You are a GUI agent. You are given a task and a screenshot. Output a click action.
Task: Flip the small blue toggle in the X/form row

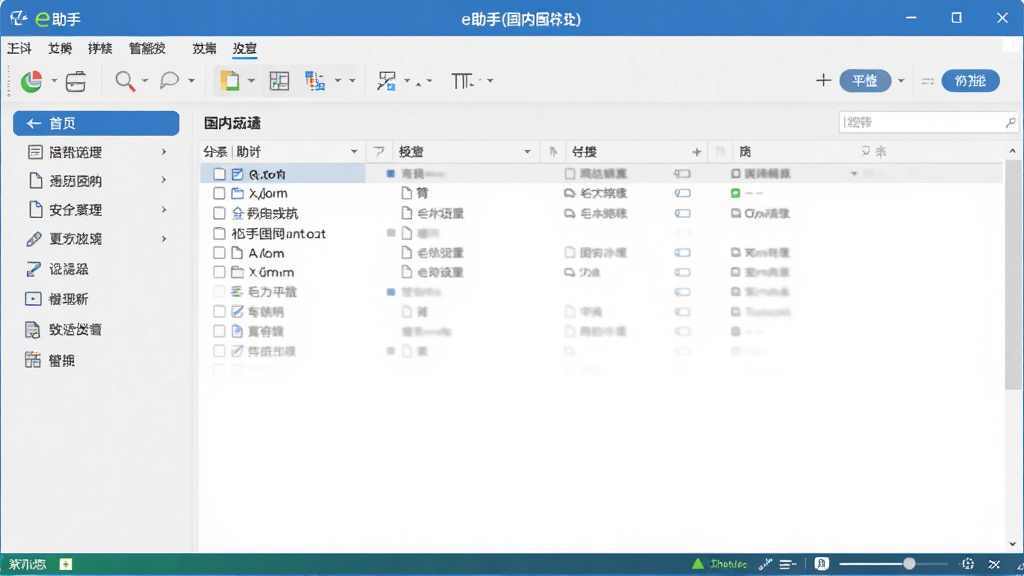point(682,193)
